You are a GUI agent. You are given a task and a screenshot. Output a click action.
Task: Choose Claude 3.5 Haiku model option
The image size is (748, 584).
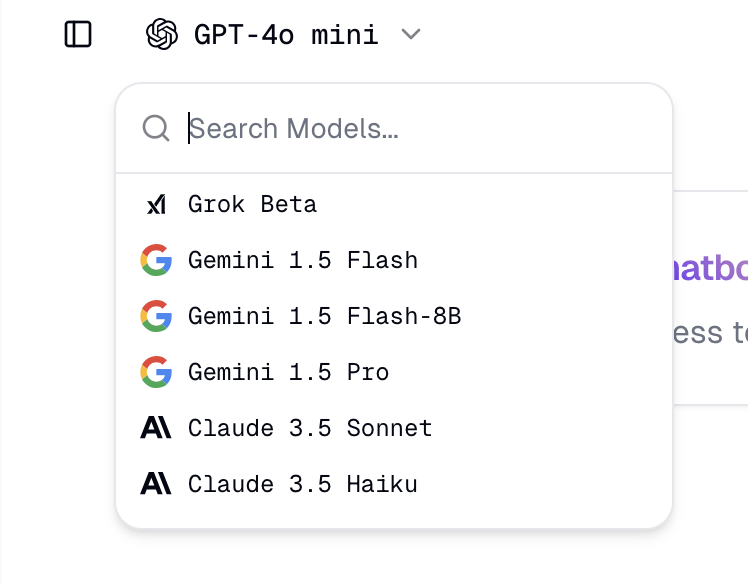(303, 485)
